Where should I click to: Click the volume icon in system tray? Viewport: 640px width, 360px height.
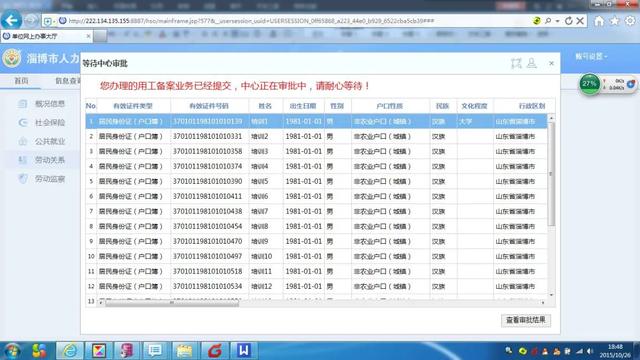[x=590, y=351]
